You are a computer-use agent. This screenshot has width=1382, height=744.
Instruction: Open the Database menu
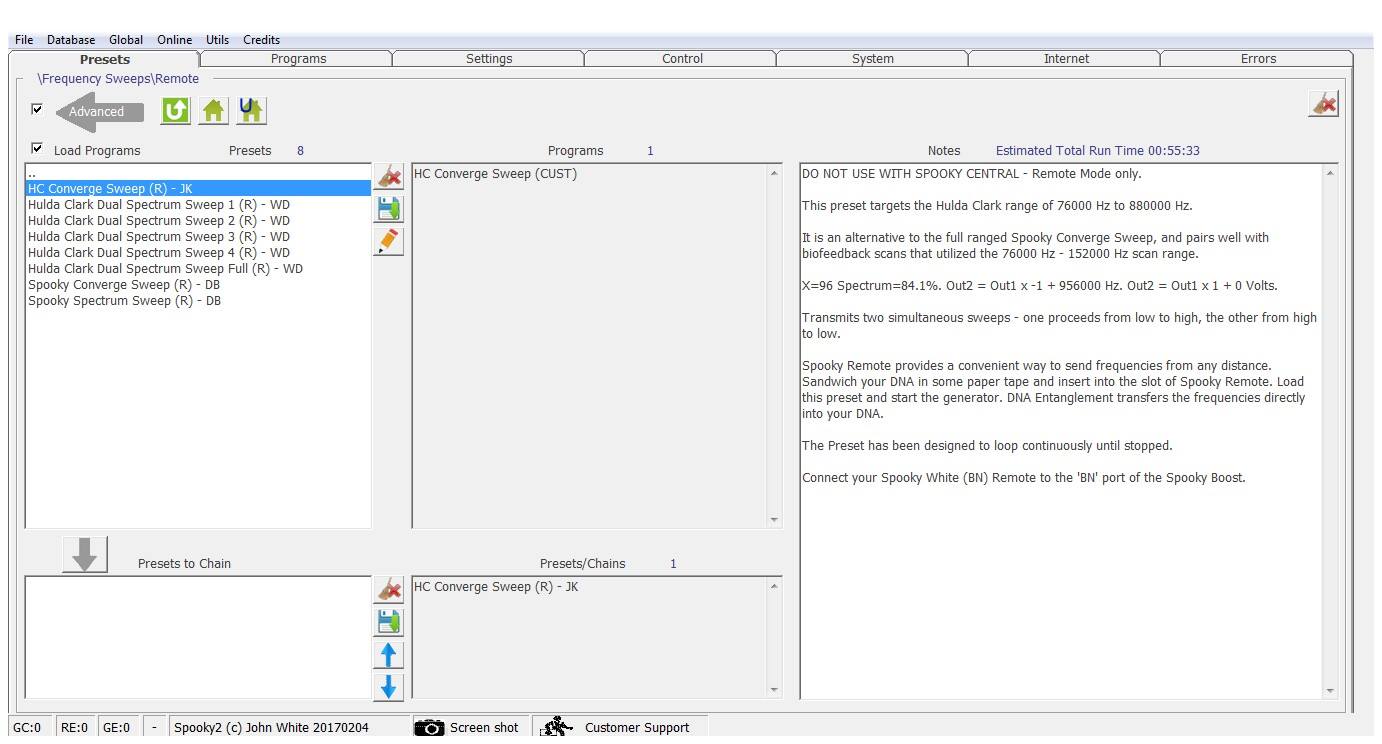71,40
